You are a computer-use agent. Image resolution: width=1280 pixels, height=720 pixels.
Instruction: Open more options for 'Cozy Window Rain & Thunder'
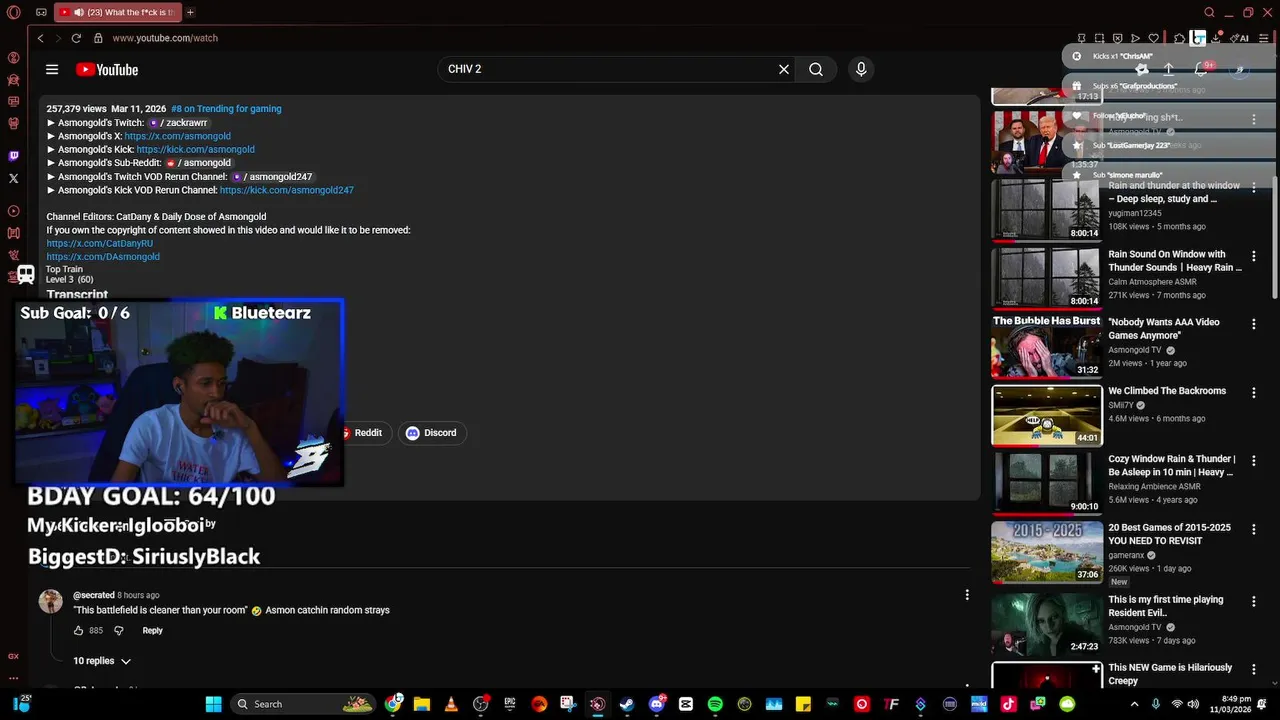pos(1254,460)
